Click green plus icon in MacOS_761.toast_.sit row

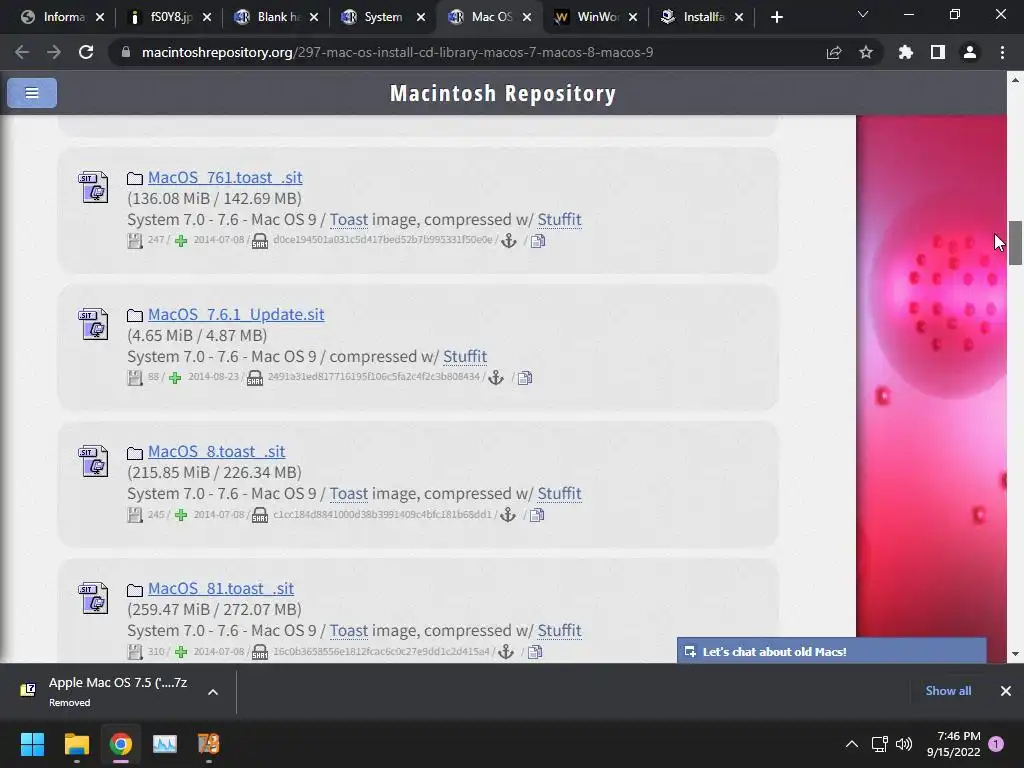coord(181,241)
